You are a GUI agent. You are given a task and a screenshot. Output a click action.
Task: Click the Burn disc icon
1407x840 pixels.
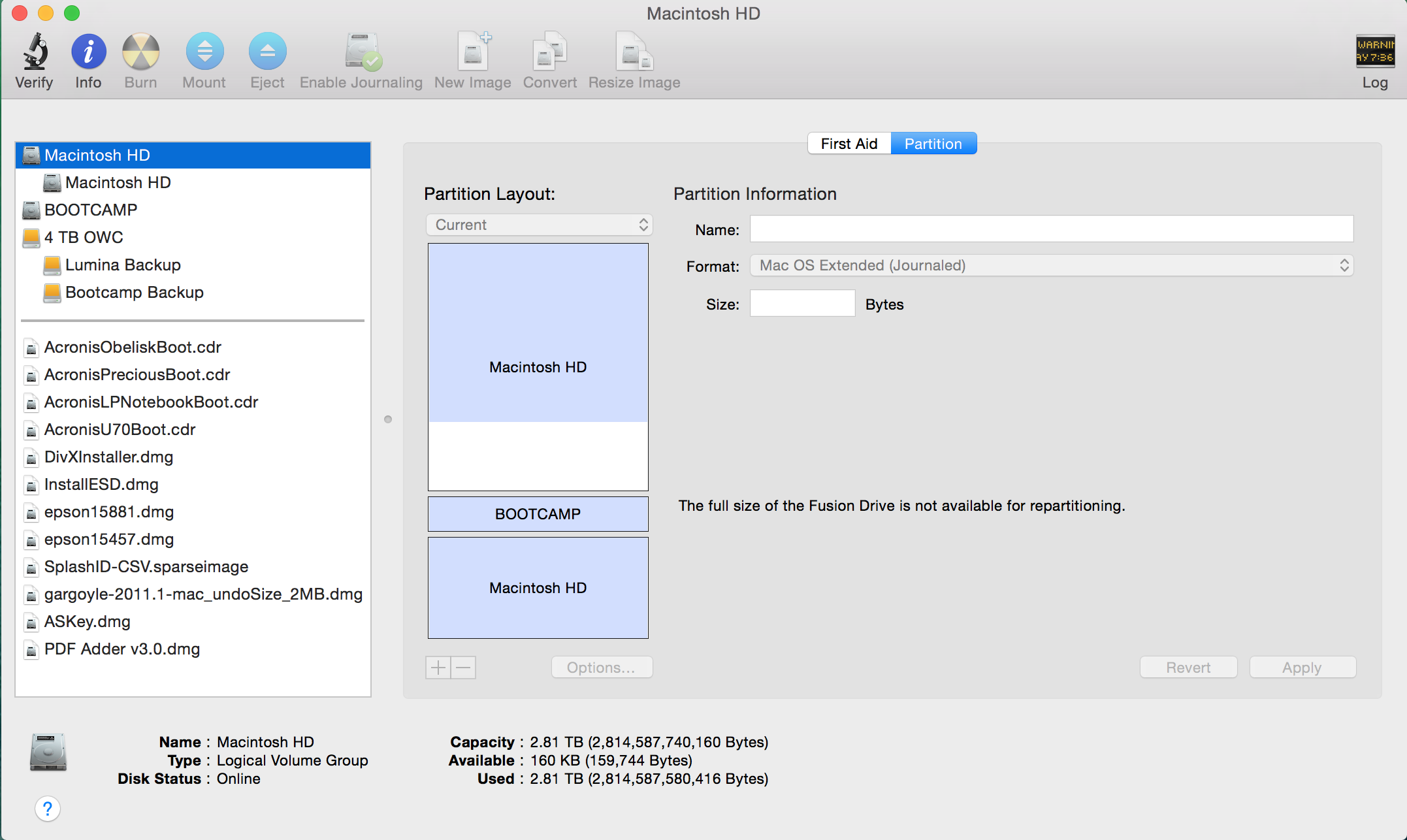point(140,52)
